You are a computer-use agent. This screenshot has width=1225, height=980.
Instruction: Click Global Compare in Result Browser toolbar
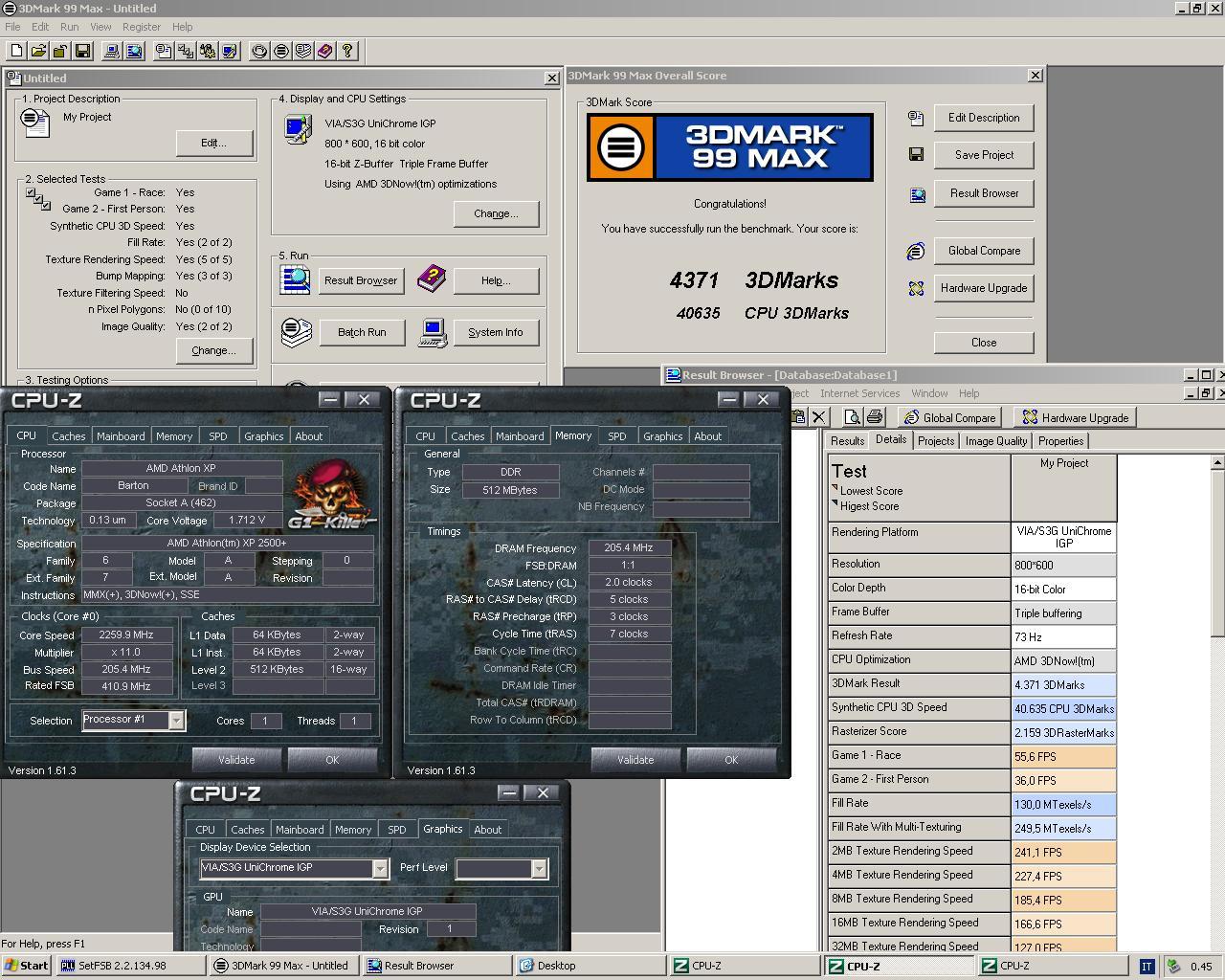tap(950, 417)
